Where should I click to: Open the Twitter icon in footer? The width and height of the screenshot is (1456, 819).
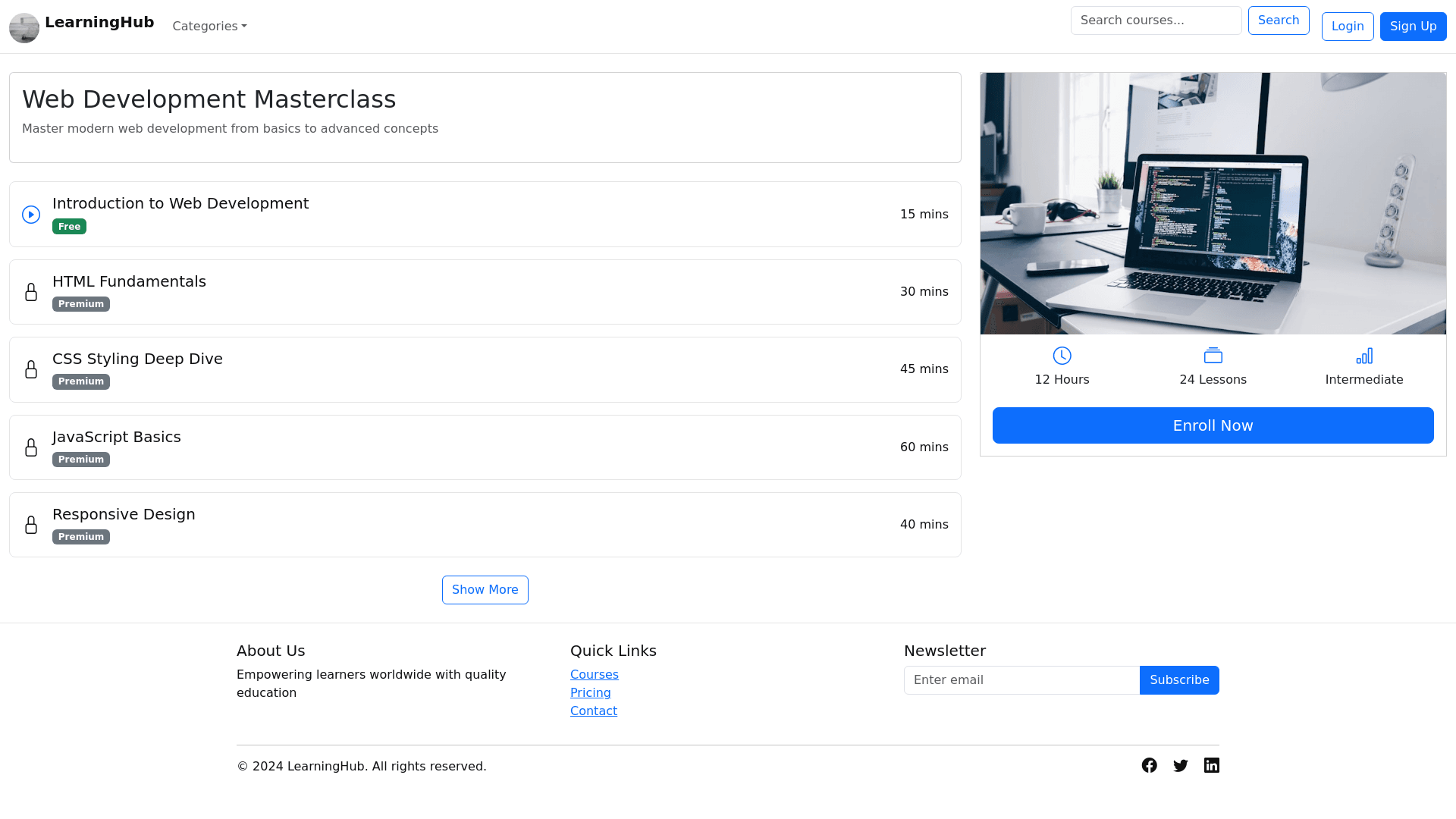point(1181,766)
